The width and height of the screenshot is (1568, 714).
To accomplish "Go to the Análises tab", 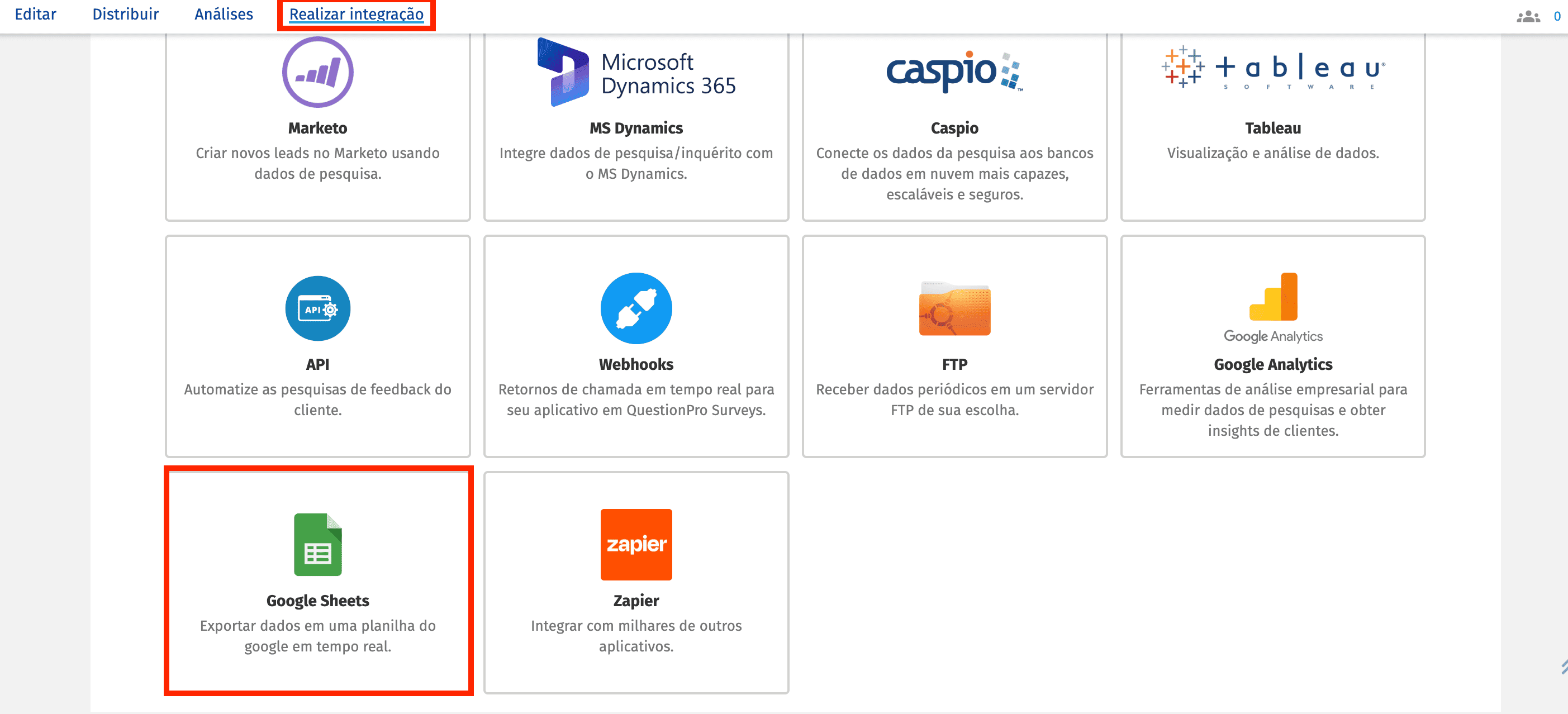I will click(x=224, y=14).
